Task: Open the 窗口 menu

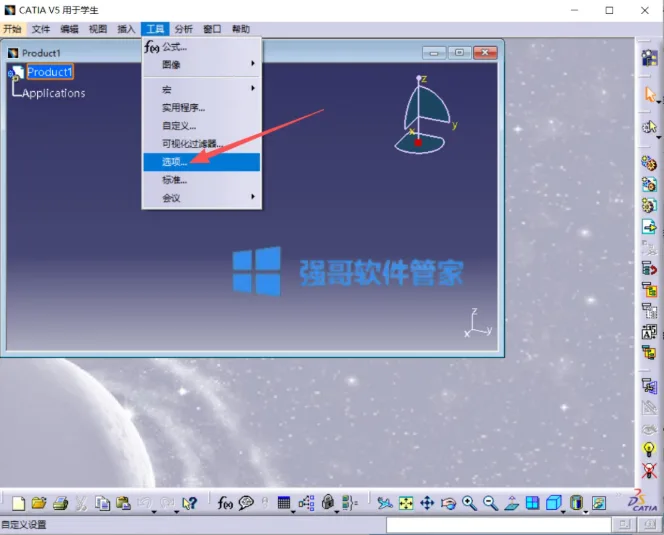Action: click(x=212, y=29)
